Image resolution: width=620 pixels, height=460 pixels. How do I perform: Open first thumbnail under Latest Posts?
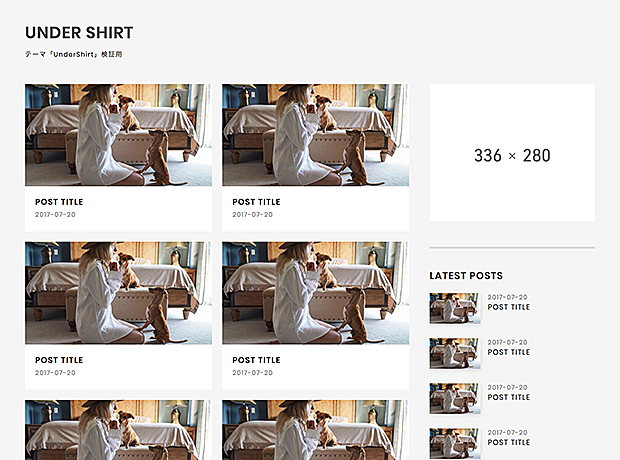pyautogui.click(x=455, y=308)
